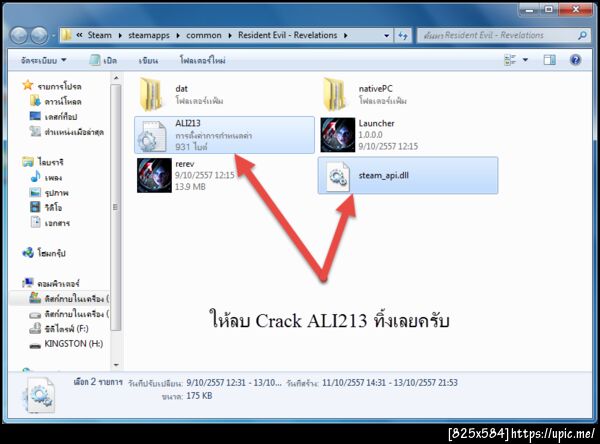Image resolution: width=600 pixels, height=444 pixels.
Task: Expand the steamapps breadcrumb arrow
Action: pyautogui.click(x=178, y=36)
